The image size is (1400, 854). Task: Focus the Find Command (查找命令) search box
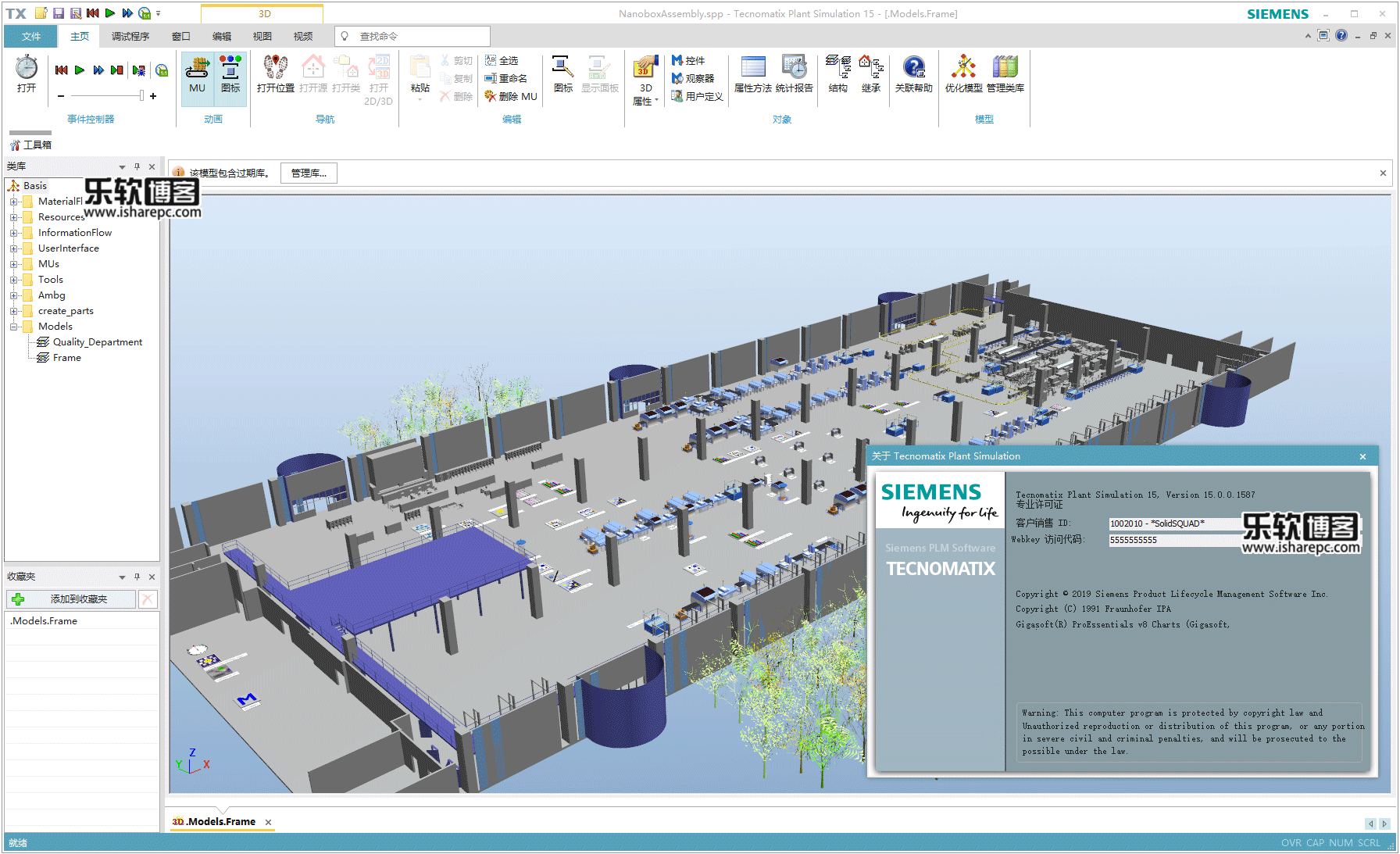[x=412, y=36]
